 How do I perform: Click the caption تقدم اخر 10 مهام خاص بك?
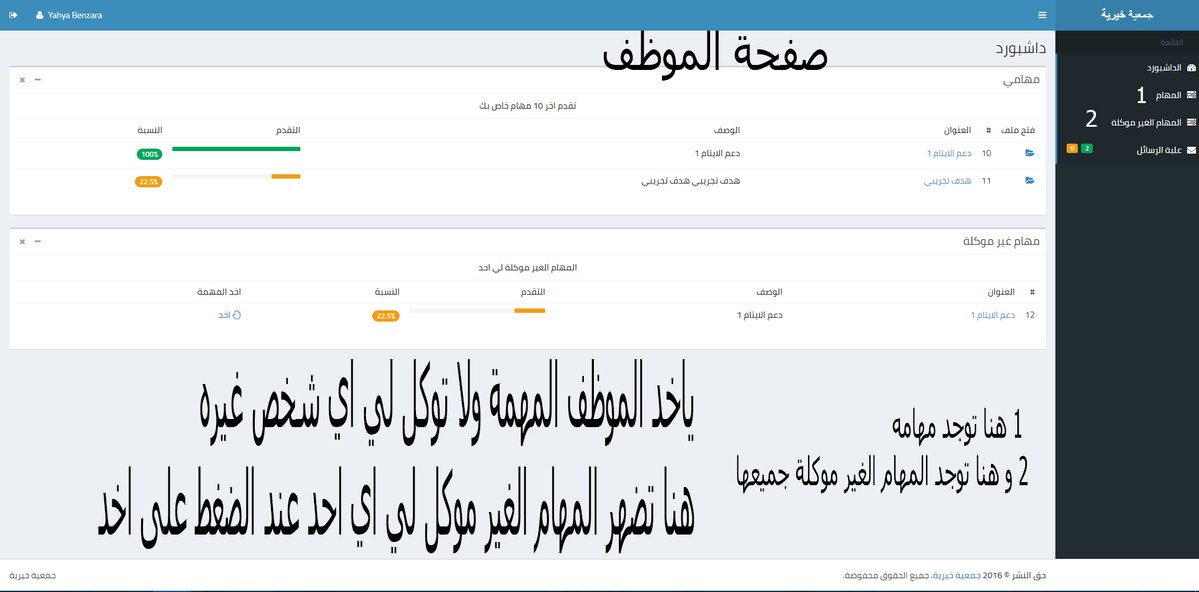click(x=527, y=106)
